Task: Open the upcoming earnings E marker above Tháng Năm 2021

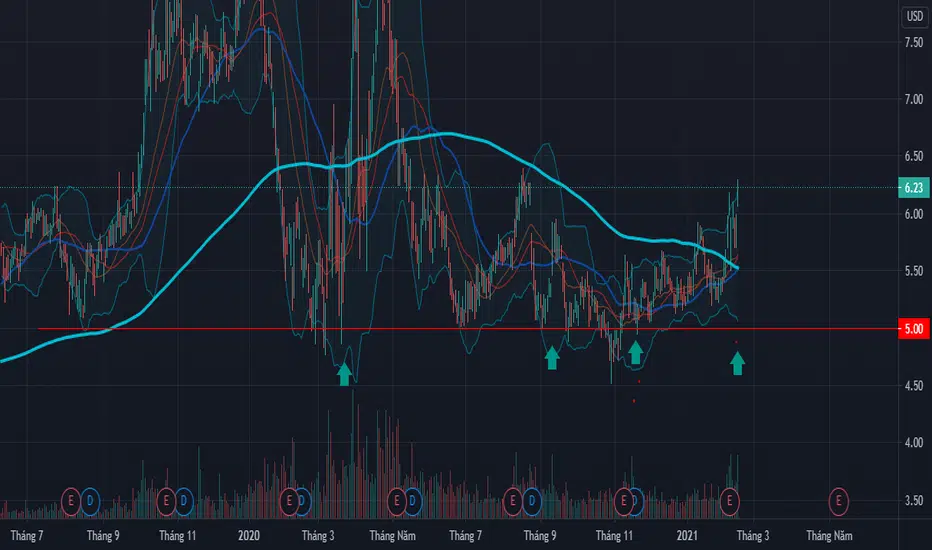Action: point(839,501)
